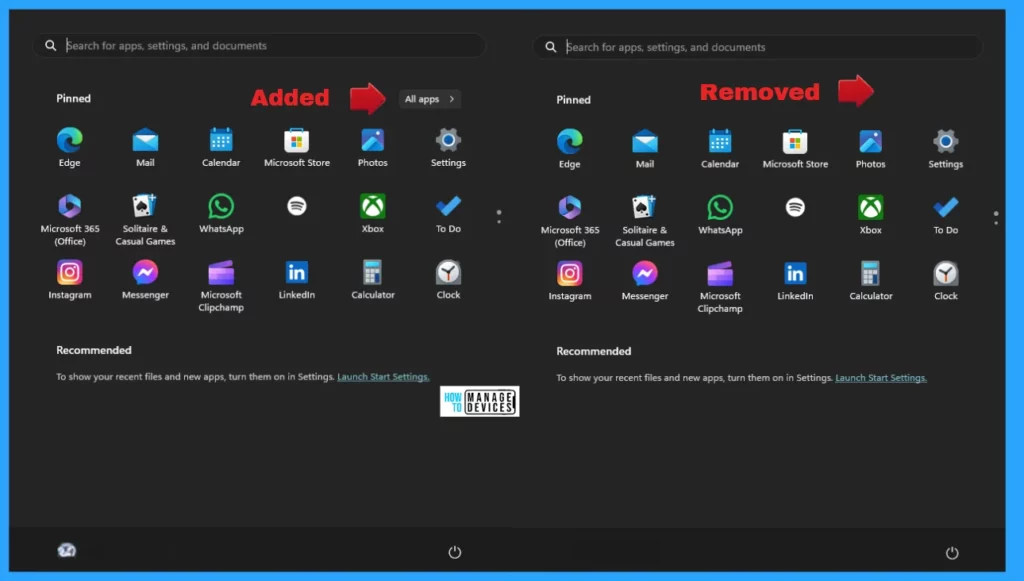Open Settings in the left Start menu
This screenshot has width=1024, height=581.
click(448, 148)
